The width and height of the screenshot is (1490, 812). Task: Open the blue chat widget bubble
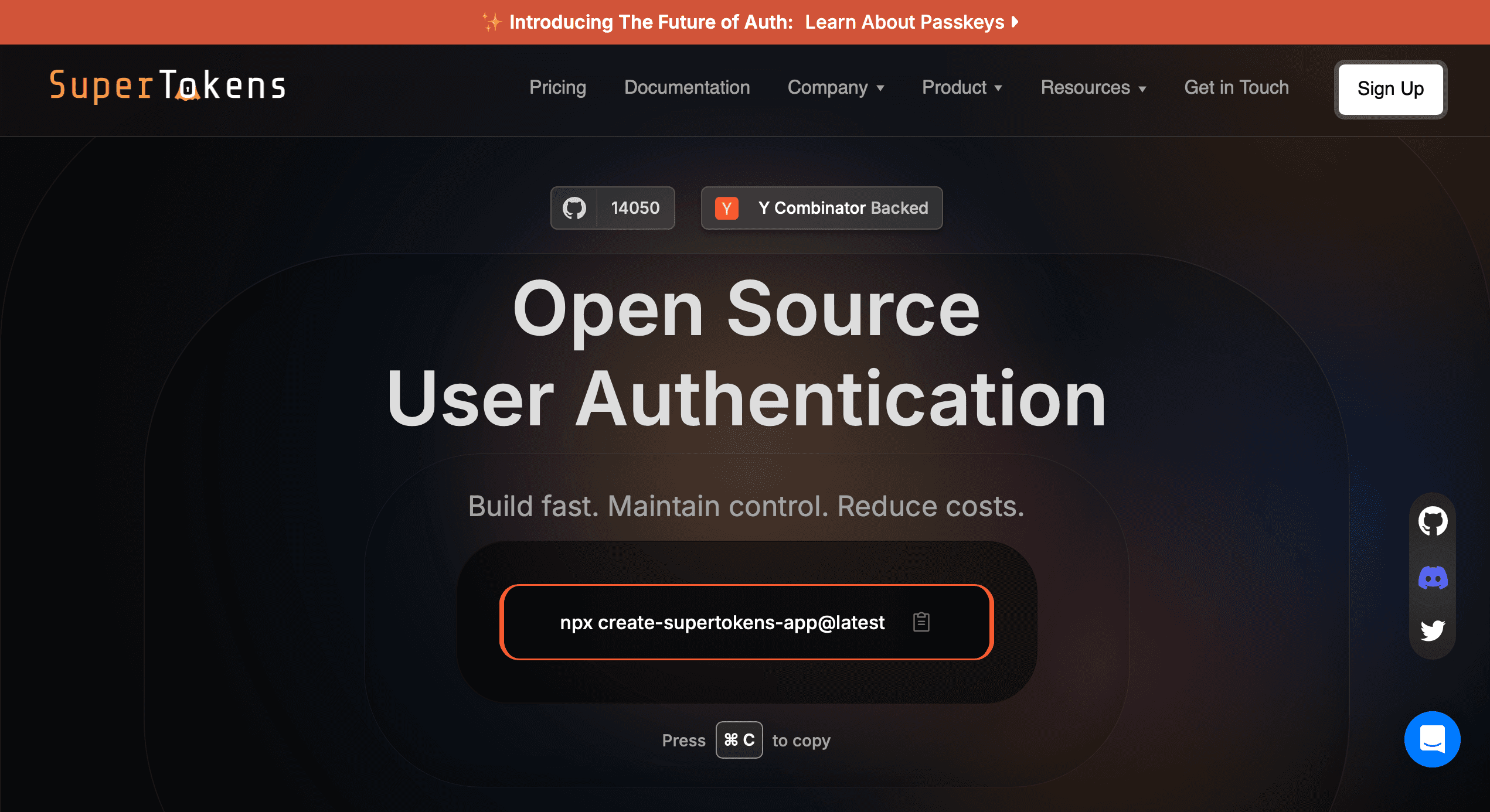pos(1432,739)
